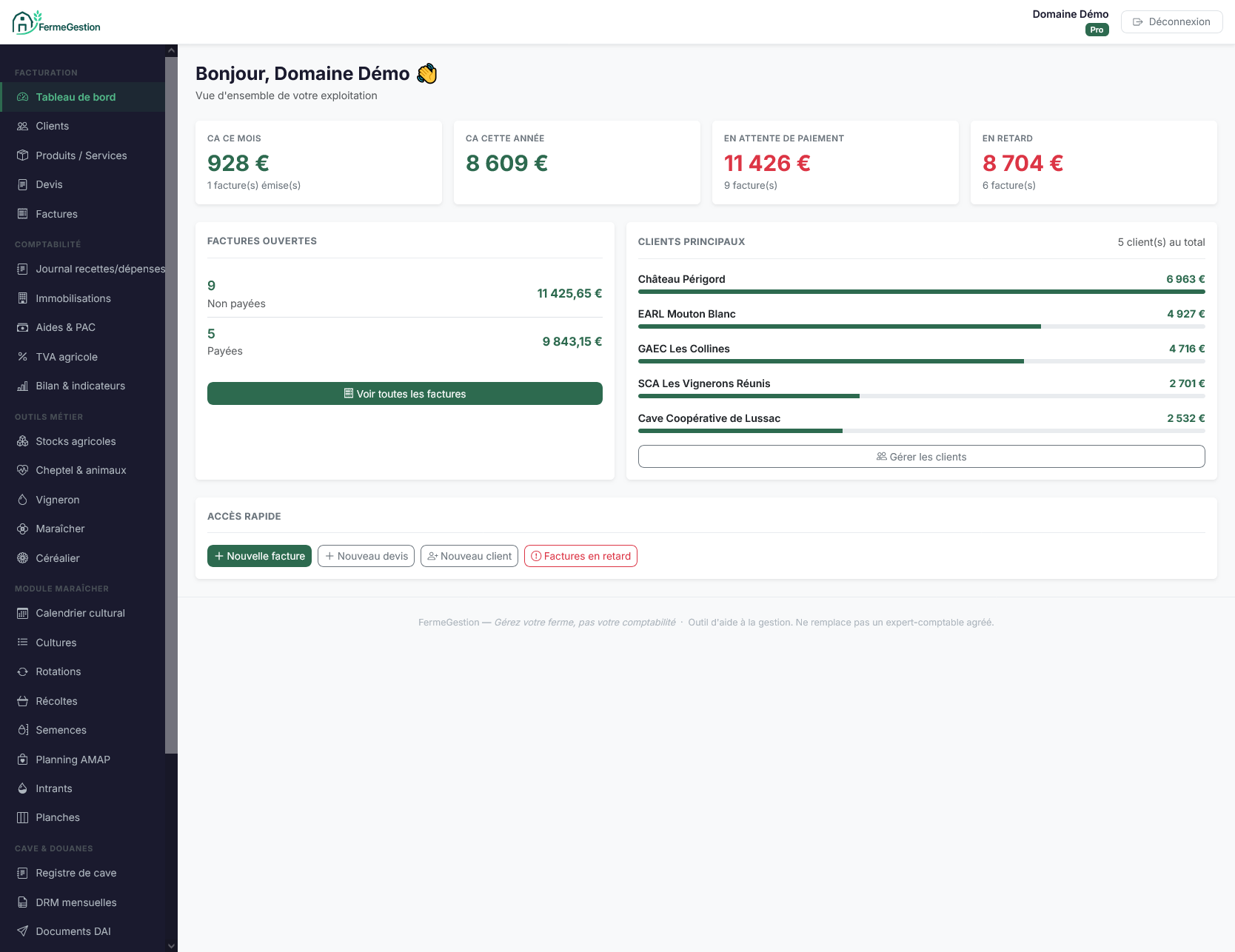This screenshot has height=952, width=1235.
Task: Click the sidebar scroll down arrow
Action: (x=171, y=945)
